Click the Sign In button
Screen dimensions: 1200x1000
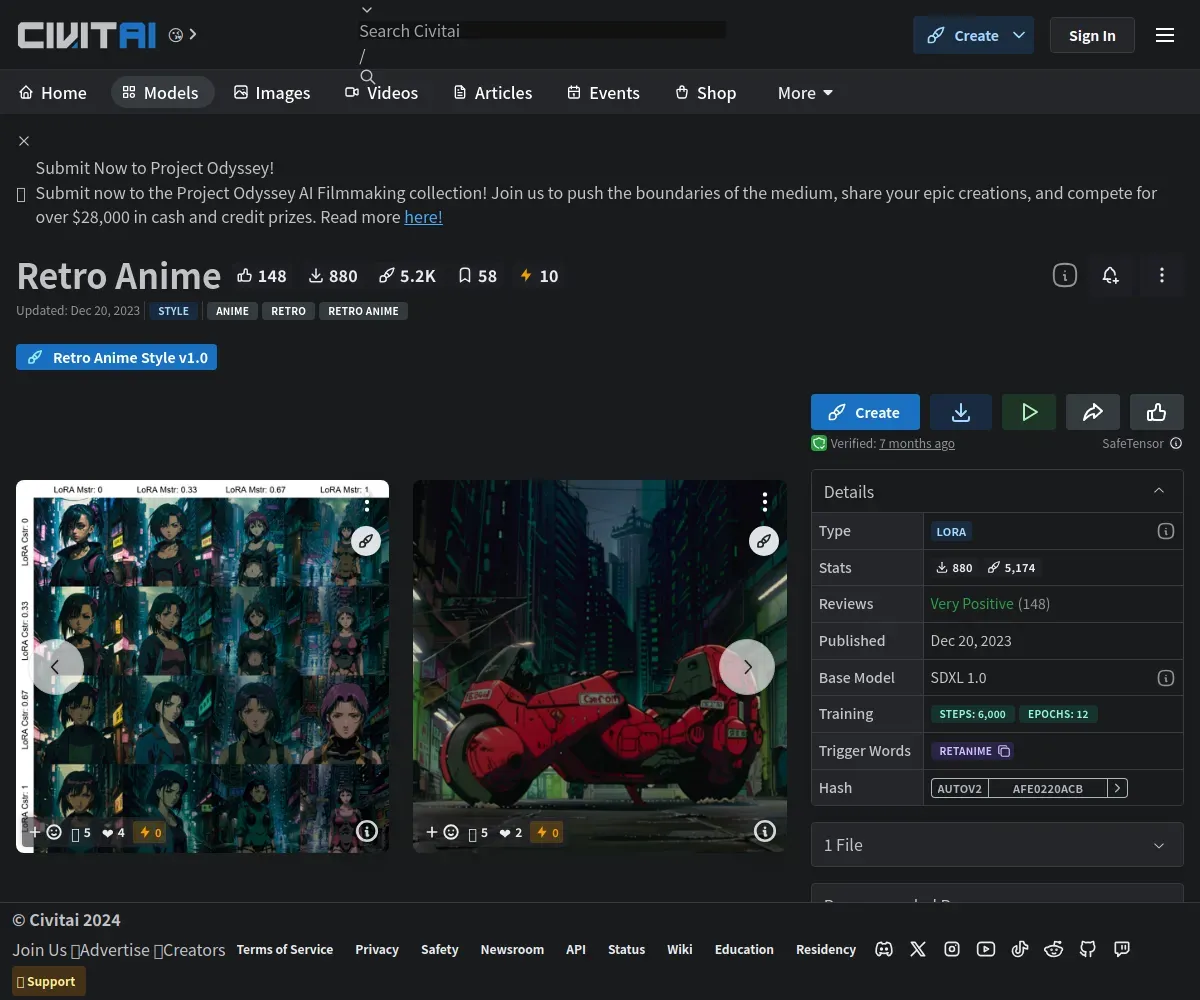[x=1092, y=35]
